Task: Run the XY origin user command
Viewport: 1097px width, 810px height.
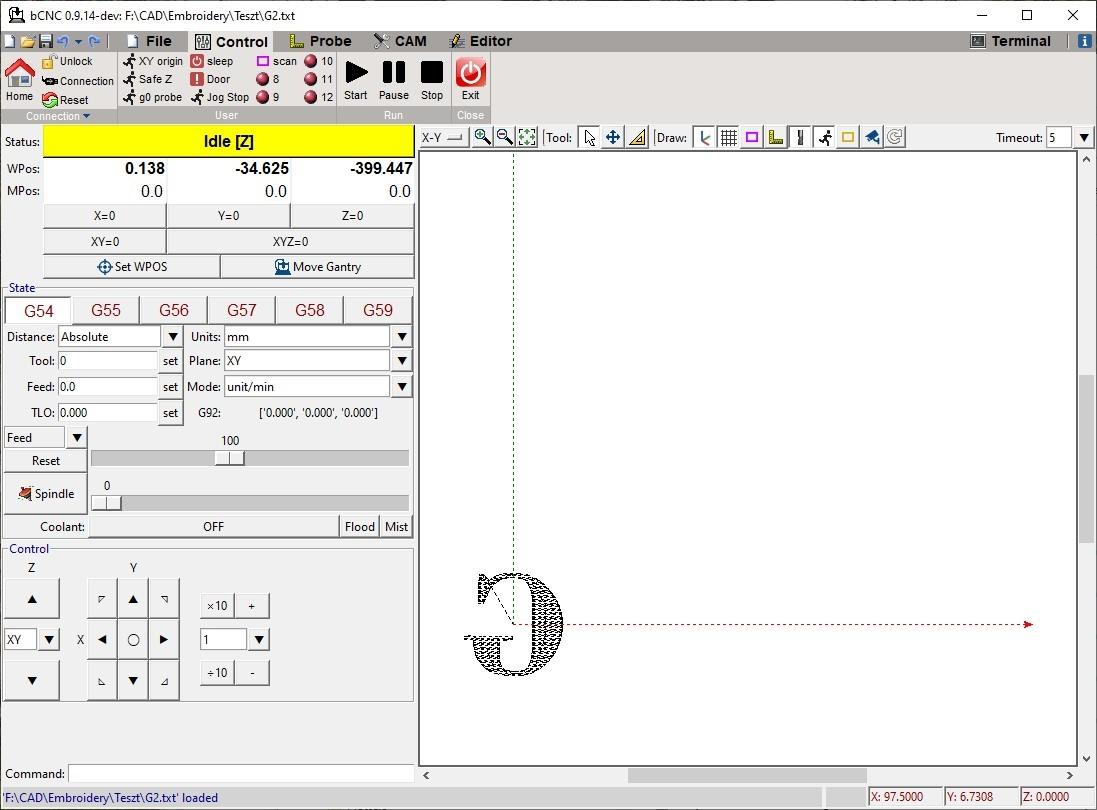Action: (x=153, y=61)
